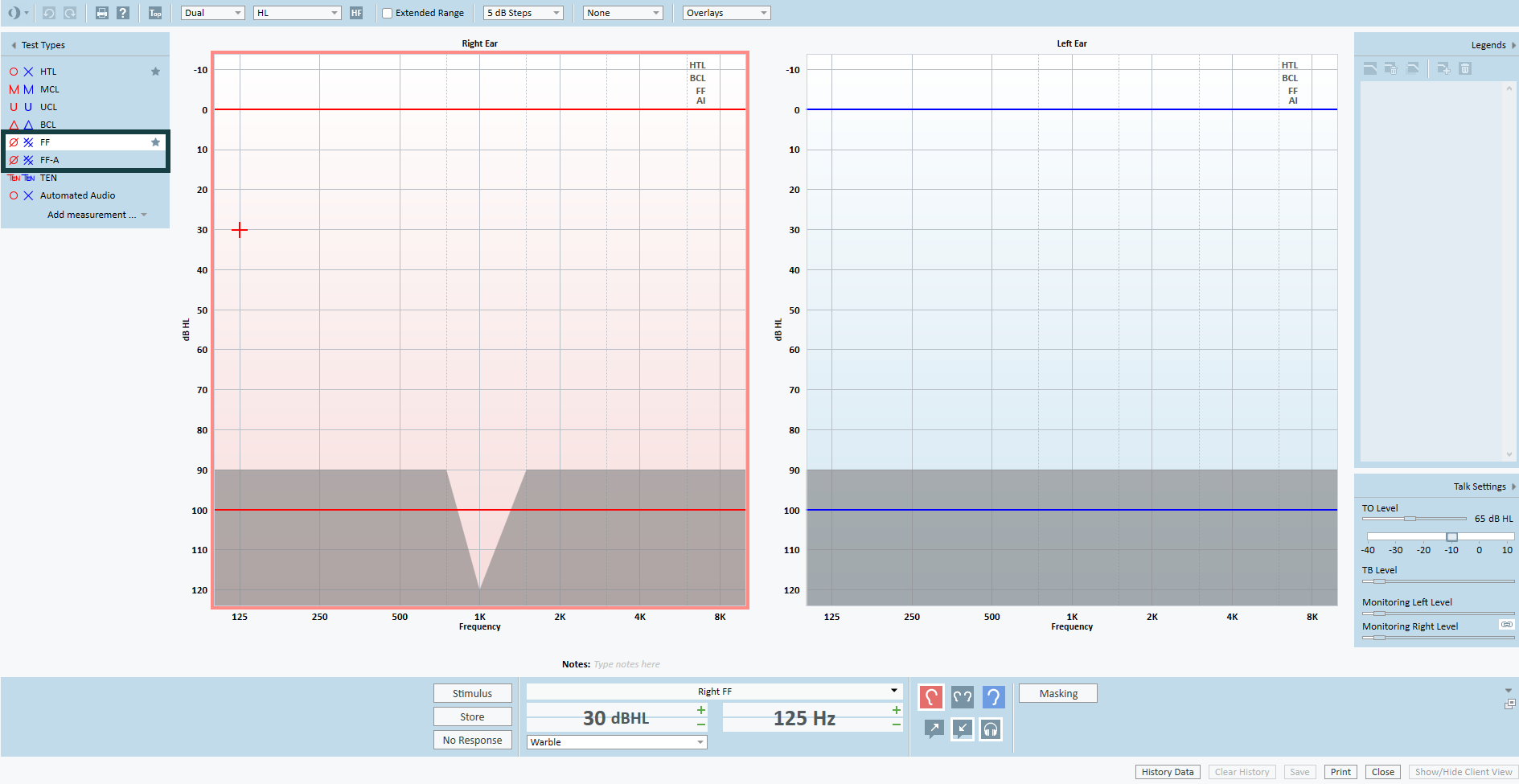Click third legend toolbar icon
The height and width of the screenshot is (784, 1519).
1412,68
